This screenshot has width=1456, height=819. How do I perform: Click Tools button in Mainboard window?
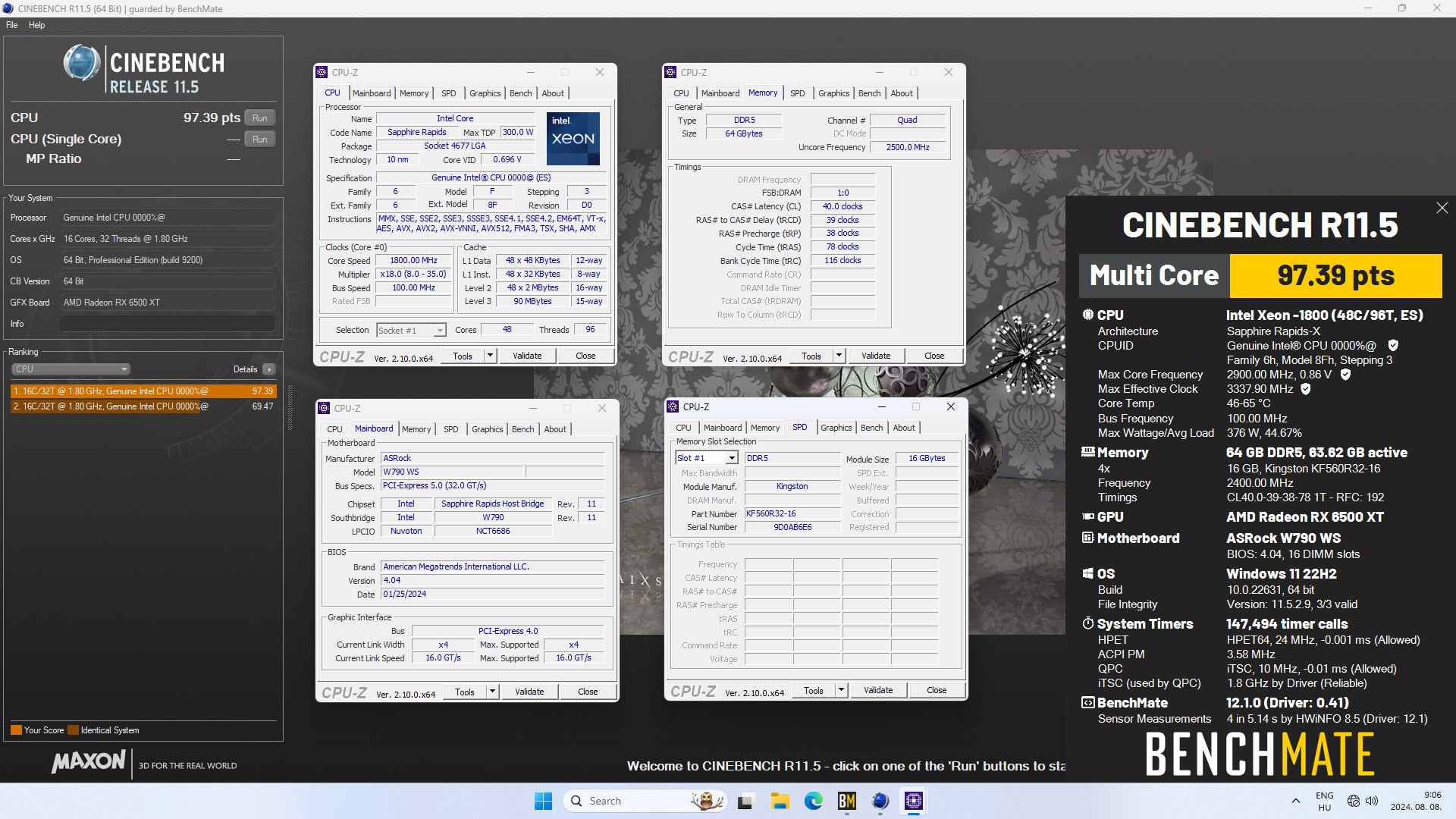tap(465, 692)
